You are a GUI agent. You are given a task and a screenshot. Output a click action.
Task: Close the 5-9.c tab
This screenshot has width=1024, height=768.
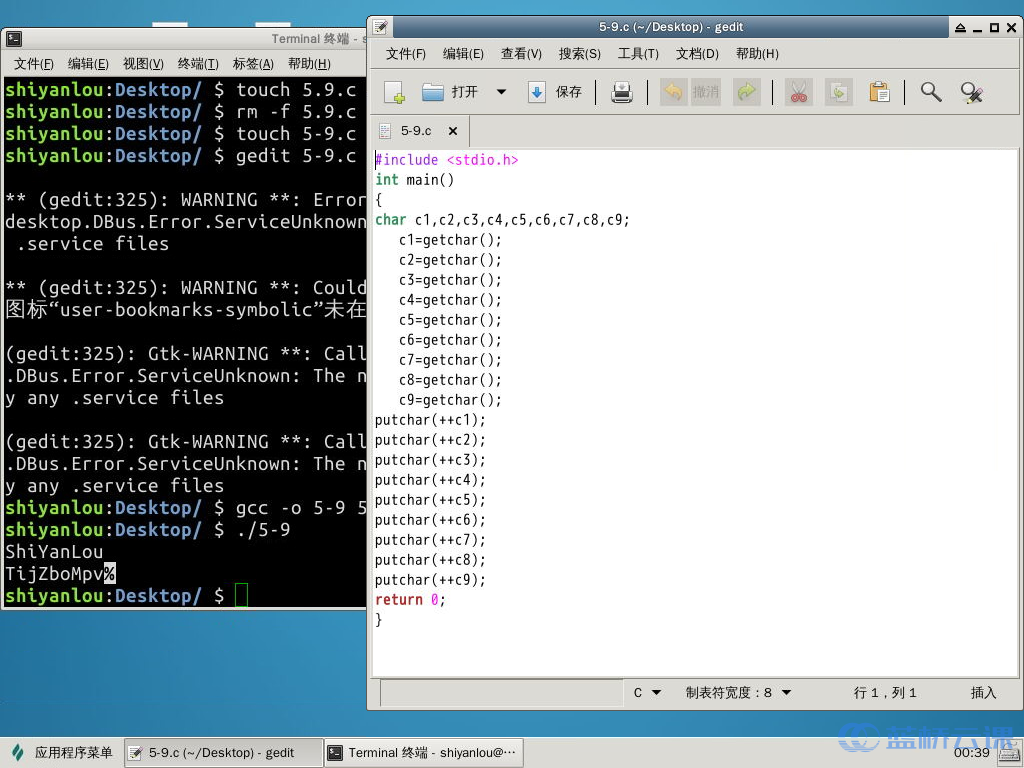coord(453,131)
